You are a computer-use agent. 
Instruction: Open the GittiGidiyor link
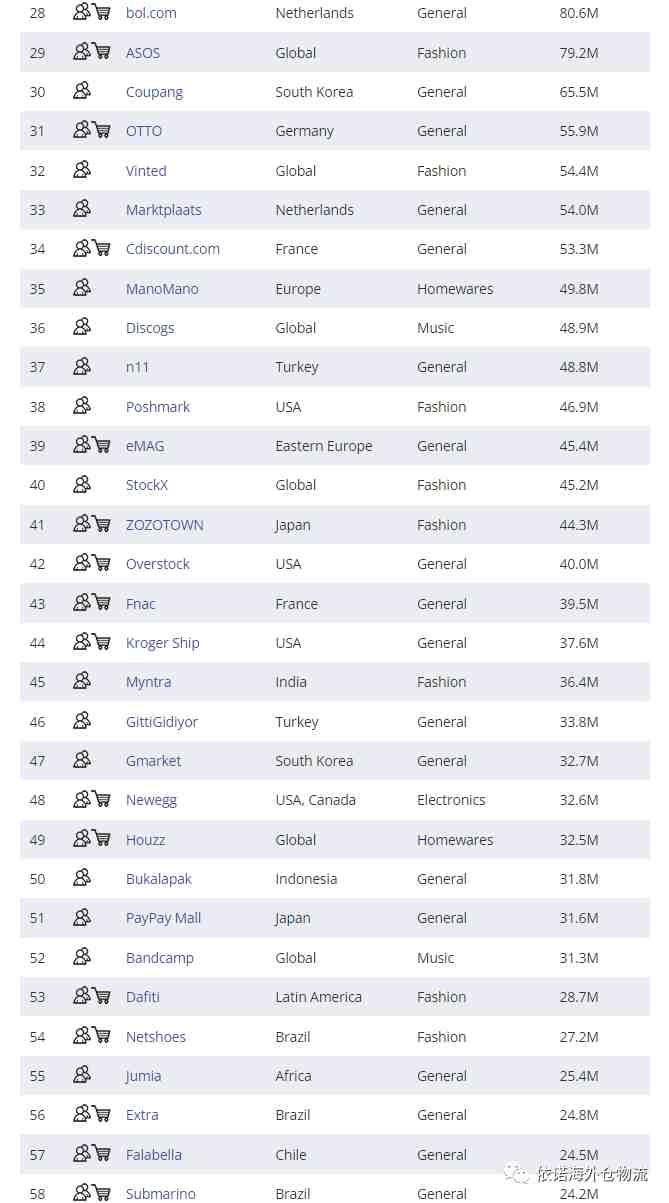coord(162,722)
